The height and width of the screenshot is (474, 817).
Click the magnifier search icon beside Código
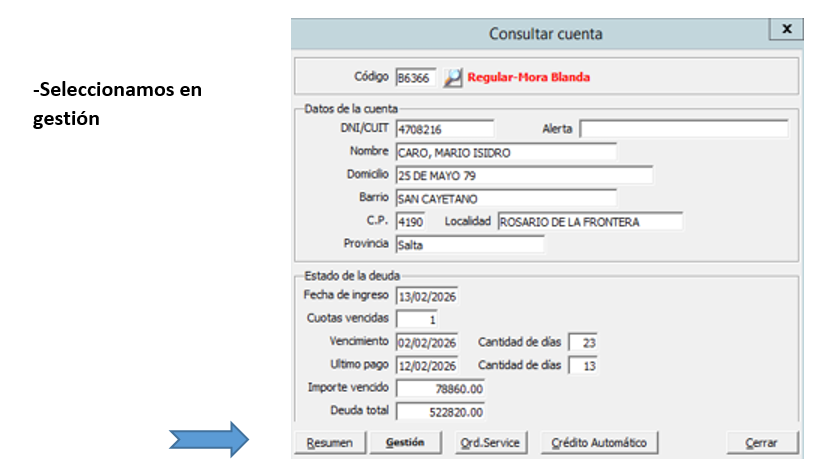[454, 77]
